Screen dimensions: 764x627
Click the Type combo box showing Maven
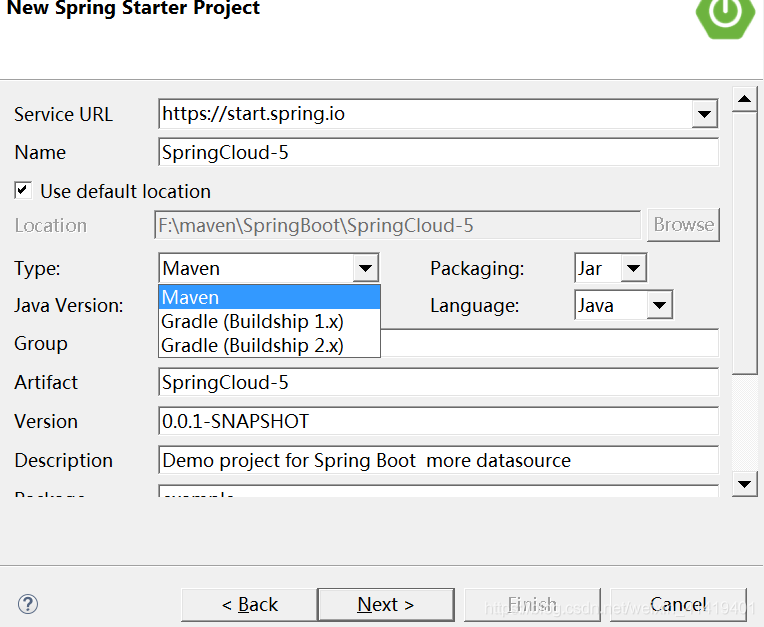(x=269, y=268)
